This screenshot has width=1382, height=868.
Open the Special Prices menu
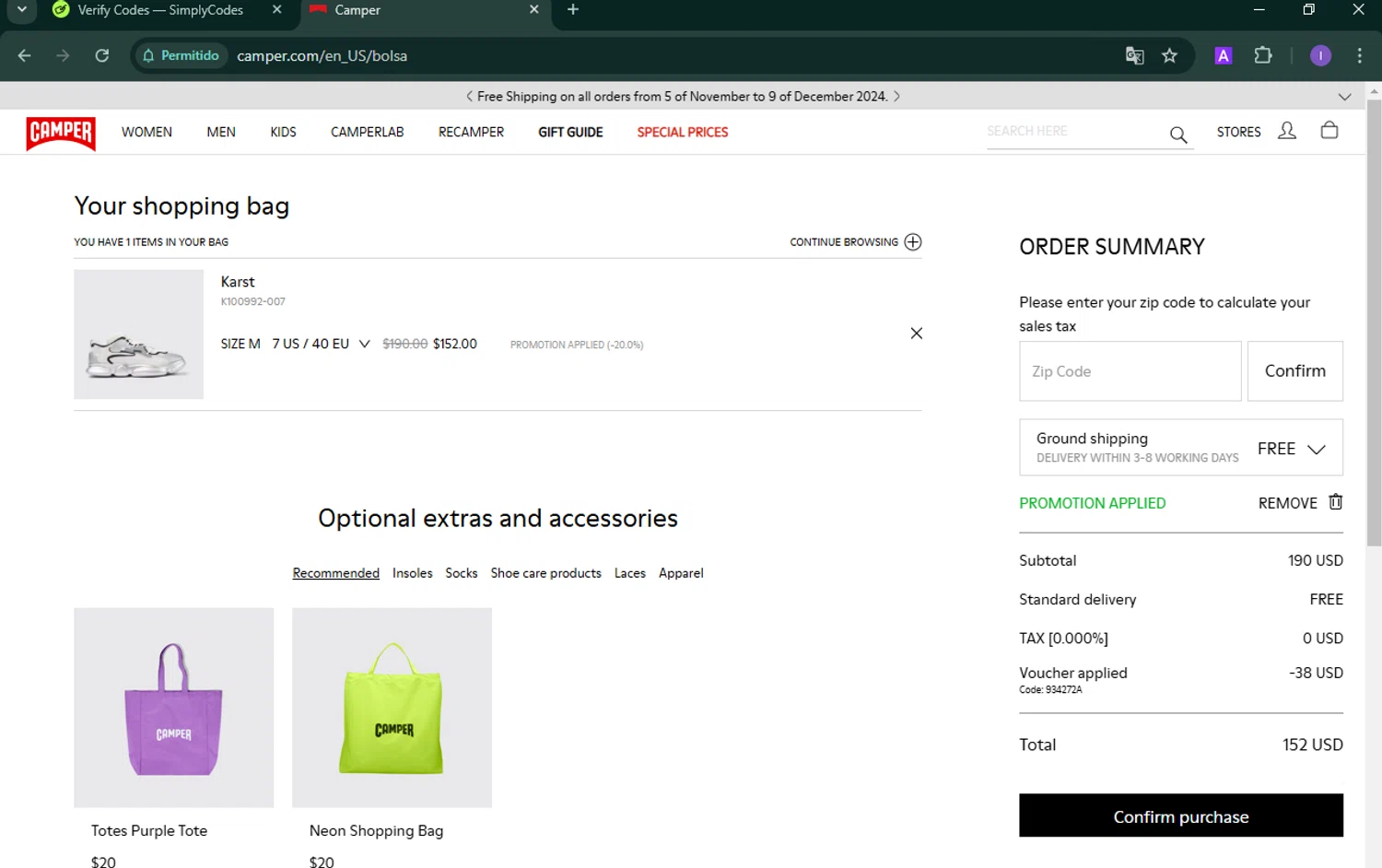tap(682, 133)
